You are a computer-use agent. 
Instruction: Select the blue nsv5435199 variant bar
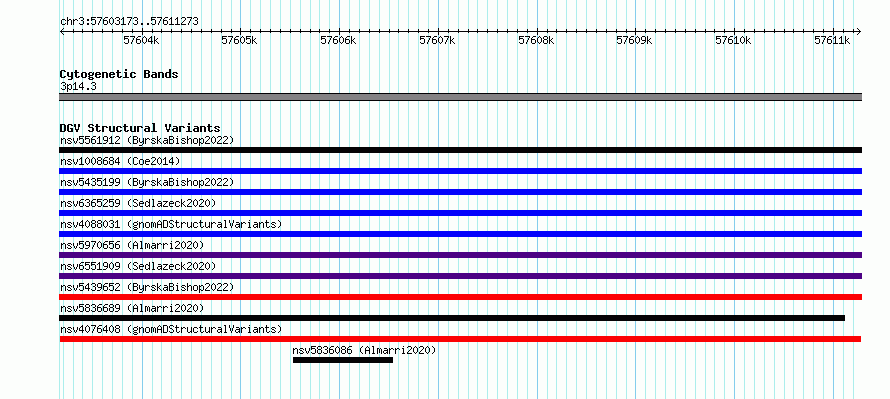pos(460,192)
